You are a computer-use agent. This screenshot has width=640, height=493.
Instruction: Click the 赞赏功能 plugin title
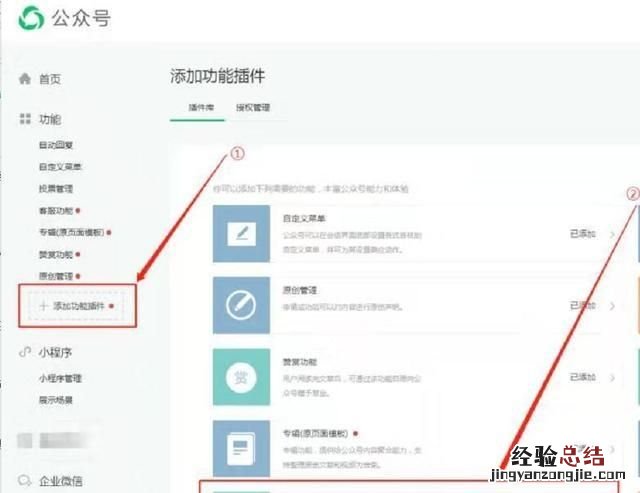tap(300, 362)
